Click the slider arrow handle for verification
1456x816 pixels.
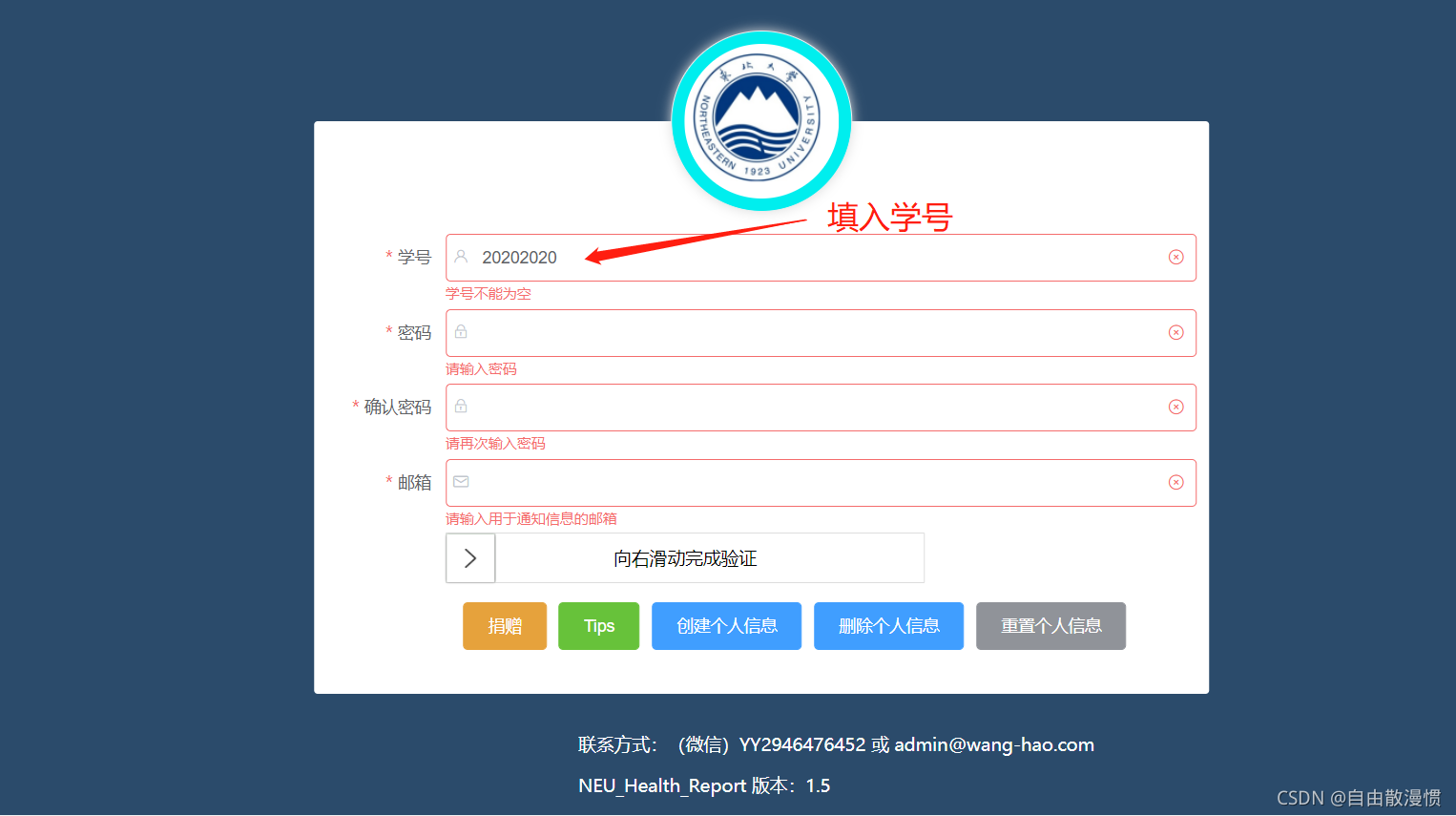[470, 558]
